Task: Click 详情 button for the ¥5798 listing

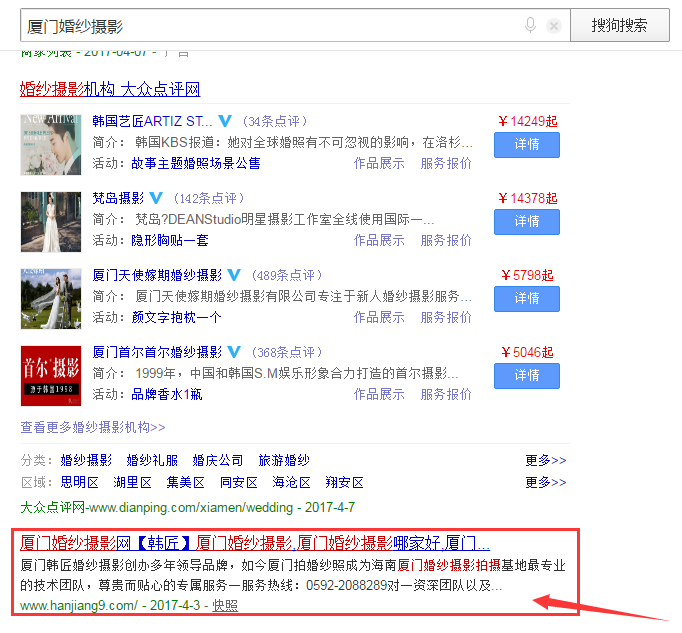Action: (x=527, y=298)
